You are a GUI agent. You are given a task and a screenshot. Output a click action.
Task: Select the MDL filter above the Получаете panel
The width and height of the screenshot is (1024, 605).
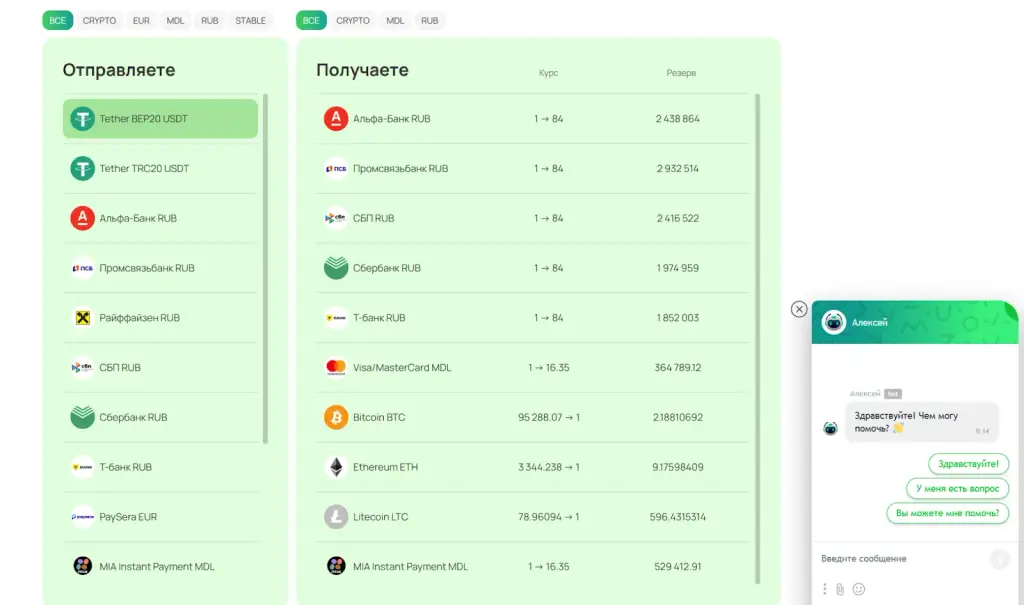395,20
